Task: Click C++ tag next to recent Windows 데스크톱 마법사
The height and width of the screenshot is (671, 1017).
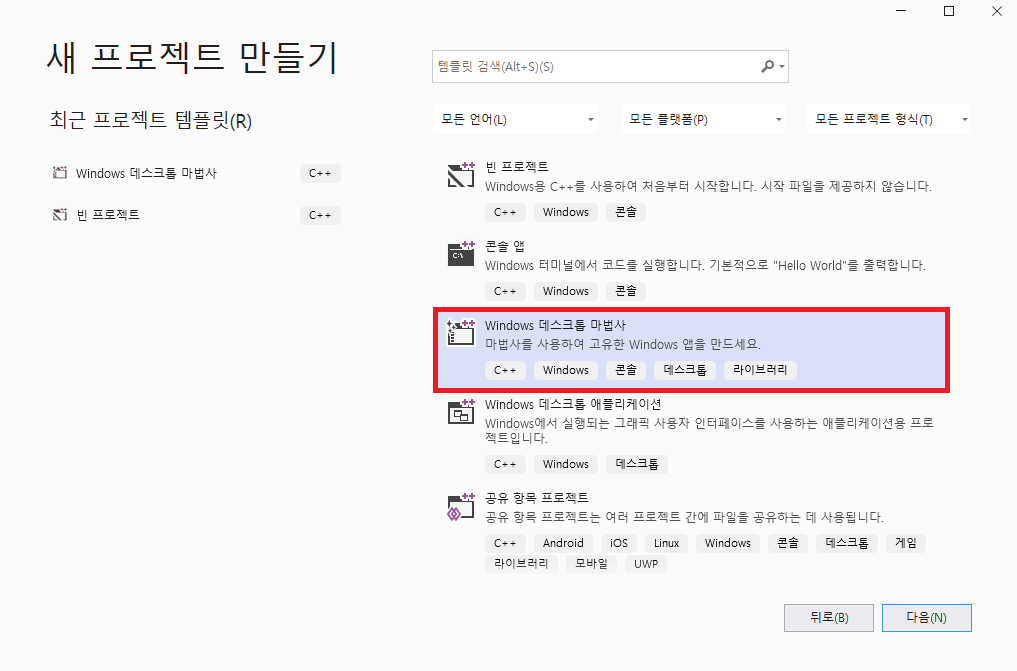Action: point(320,173)
